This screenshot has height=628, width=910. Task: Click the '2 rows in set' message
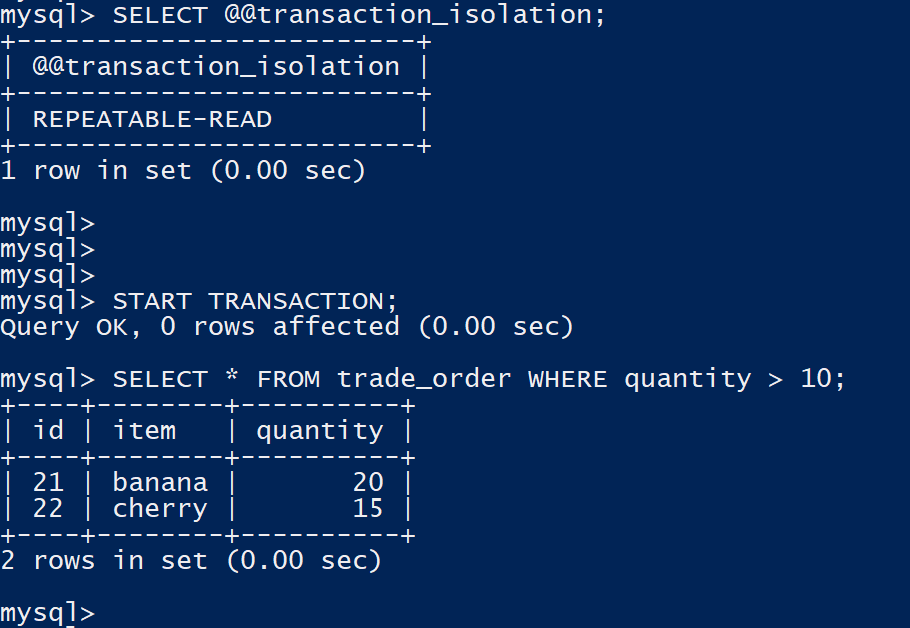pos(191,561)
